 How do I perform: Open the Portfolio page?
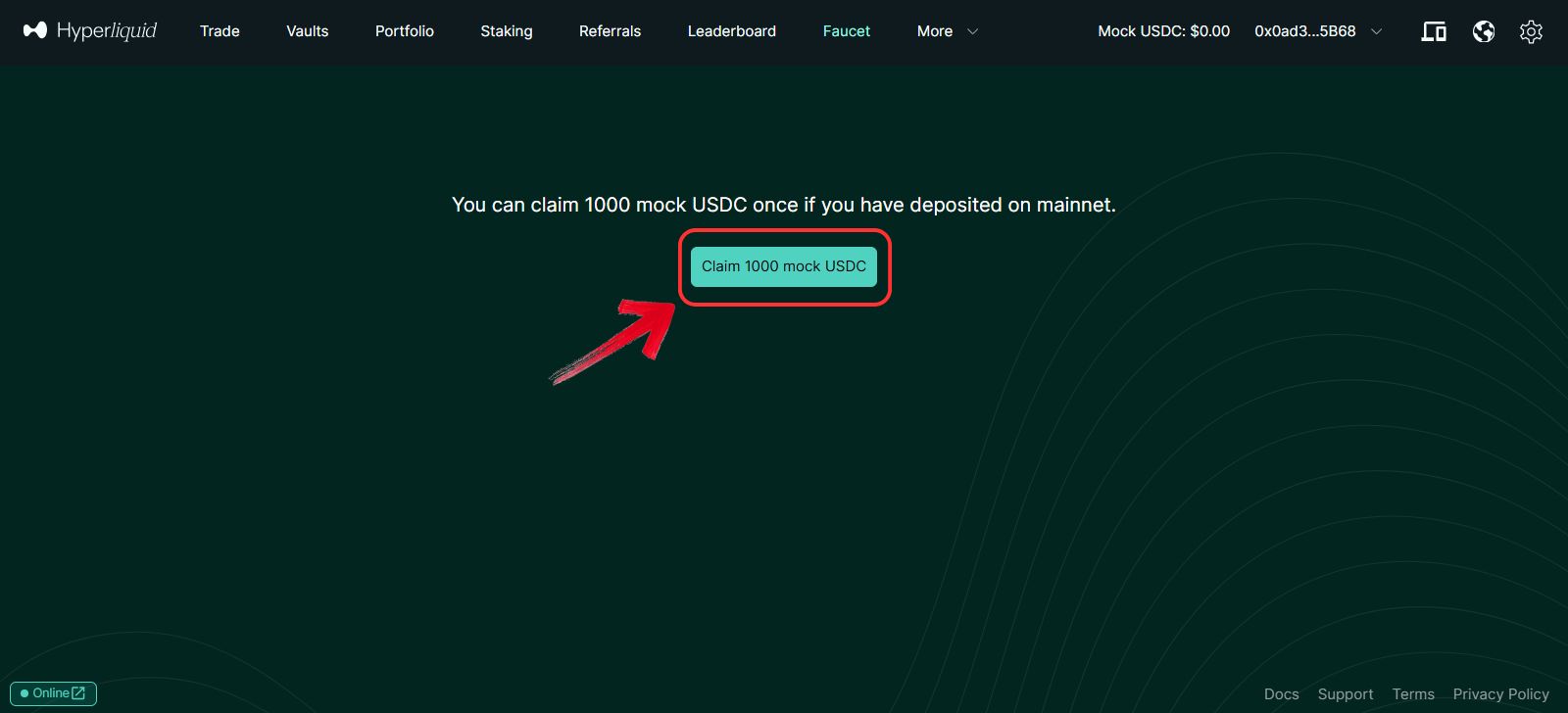[x=405, y=31]
